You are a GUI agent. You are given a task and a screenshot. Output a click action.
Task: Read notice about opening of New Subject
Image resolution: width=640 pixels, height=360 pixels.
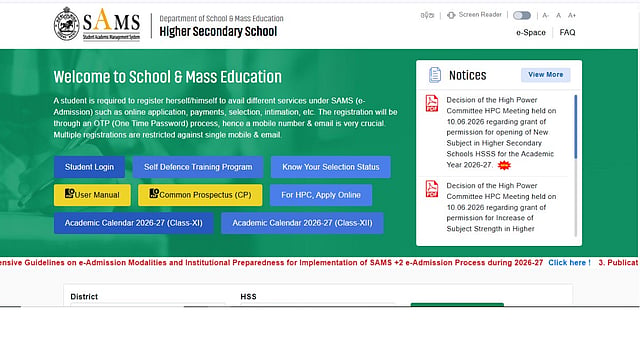tap(501, 132)
